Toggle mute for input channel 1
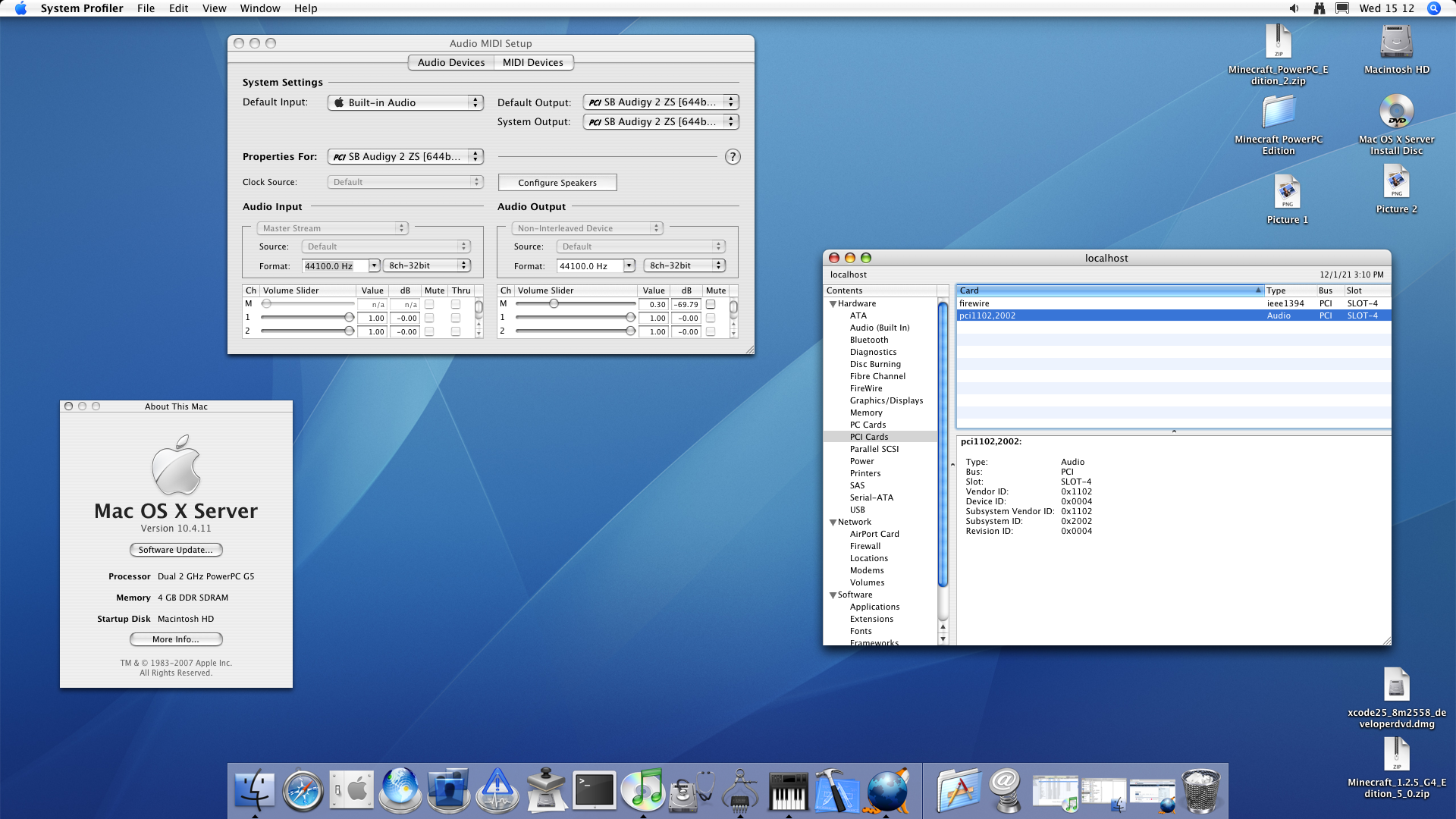Image resolution: width=1456 pixels, height=819 pixels. pyautogui.click(x=429, y=318)
